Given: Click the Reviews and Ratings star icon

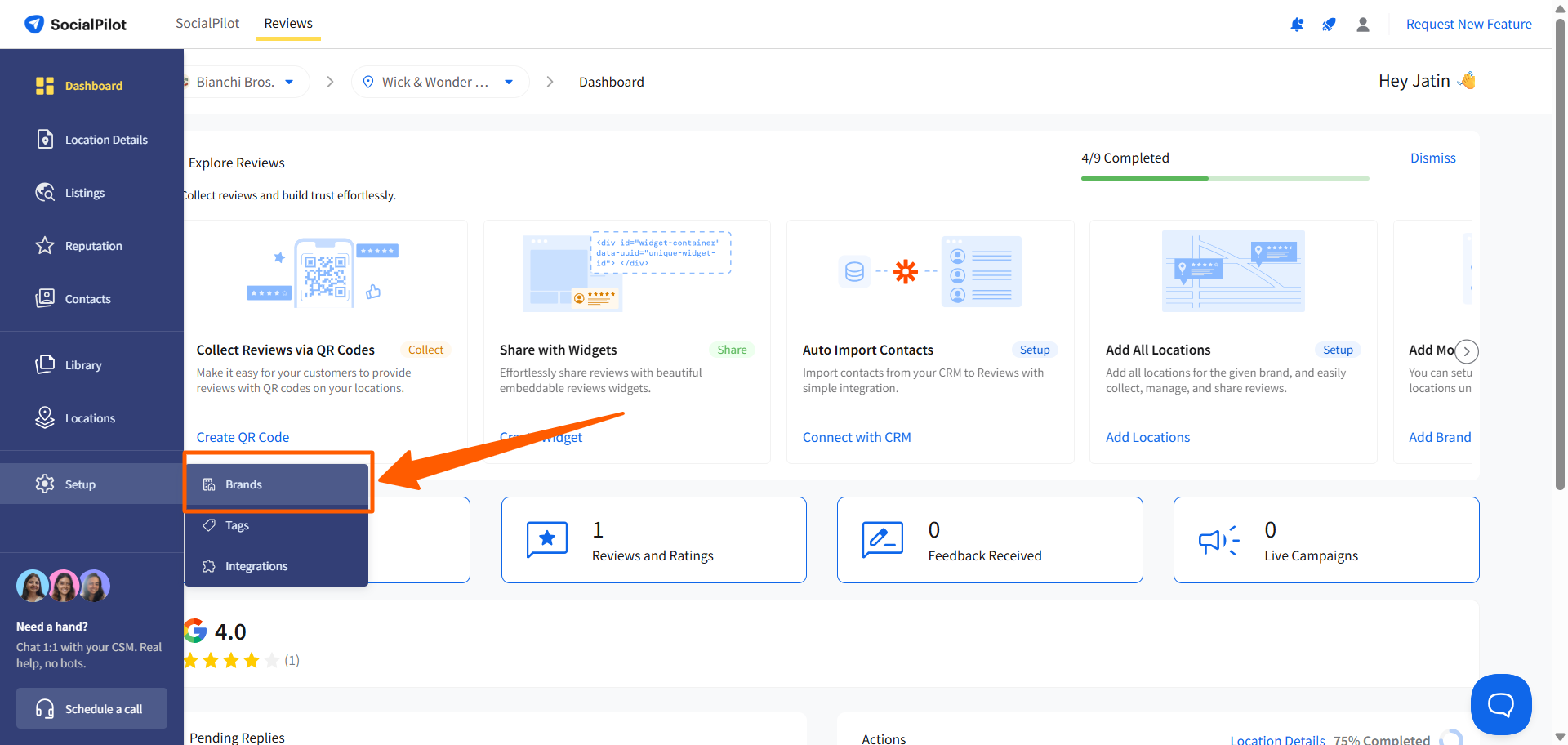Looking at the screenshot, I should tap(547, 539).
